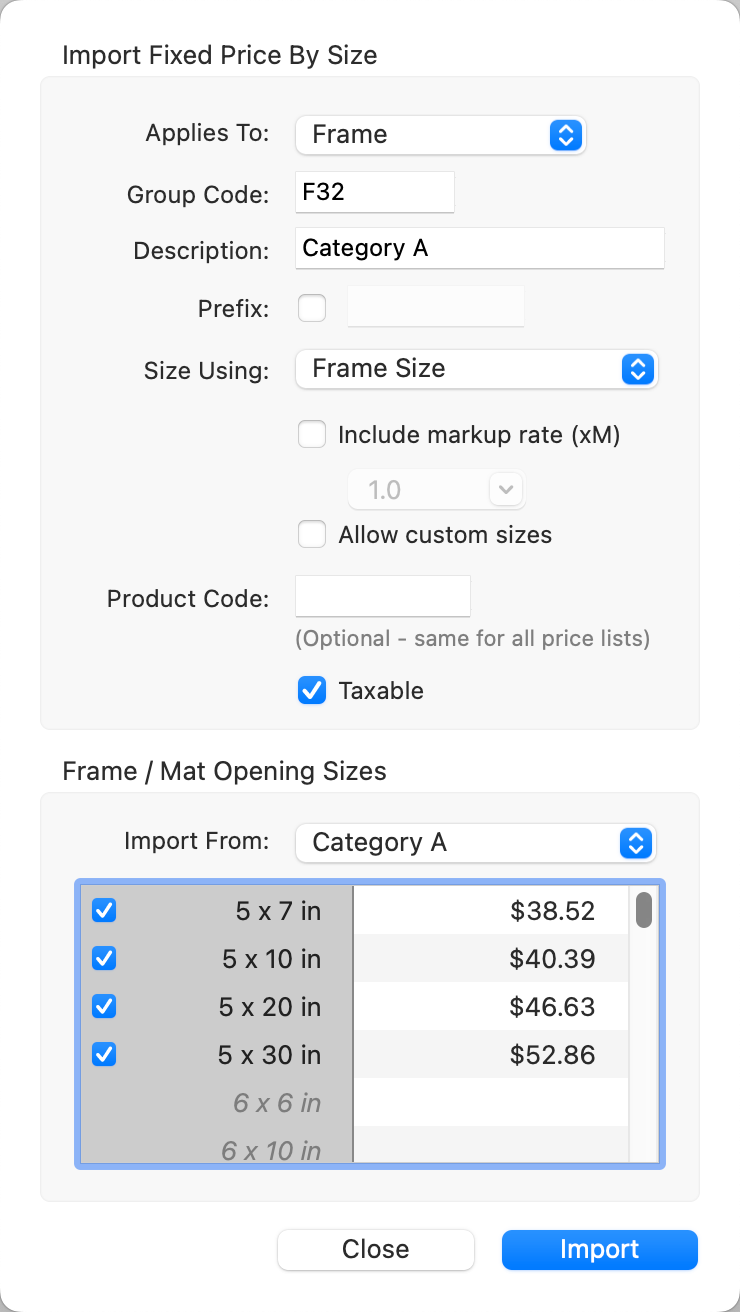Click the Group Code field
740x1312 pixels.
(x=375, y=192)
